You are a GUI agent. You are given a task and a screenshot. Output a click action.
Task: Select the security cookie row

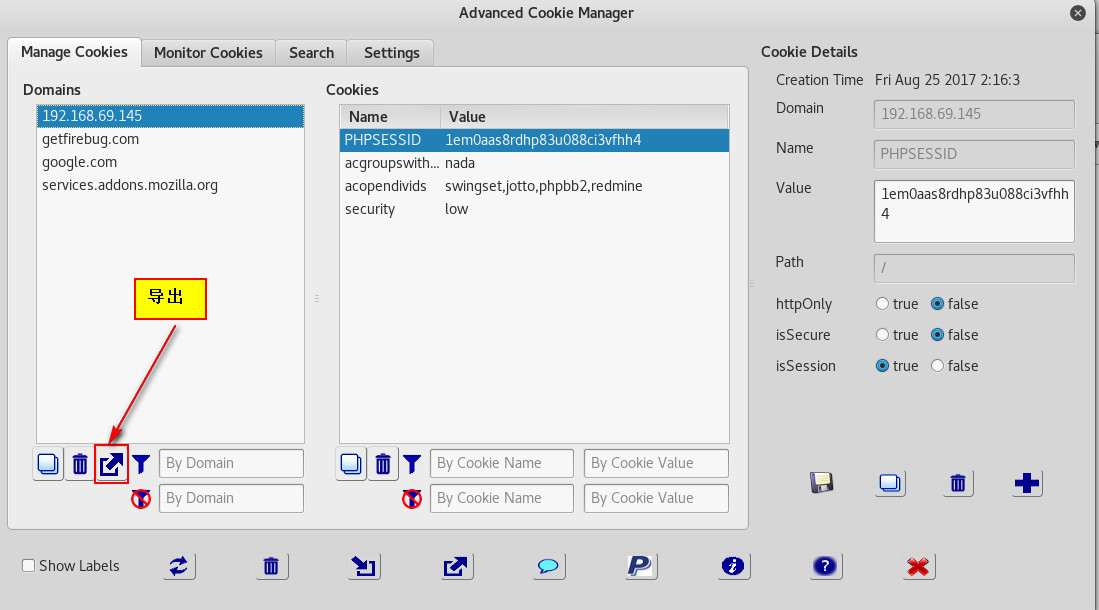coord(534,209)
